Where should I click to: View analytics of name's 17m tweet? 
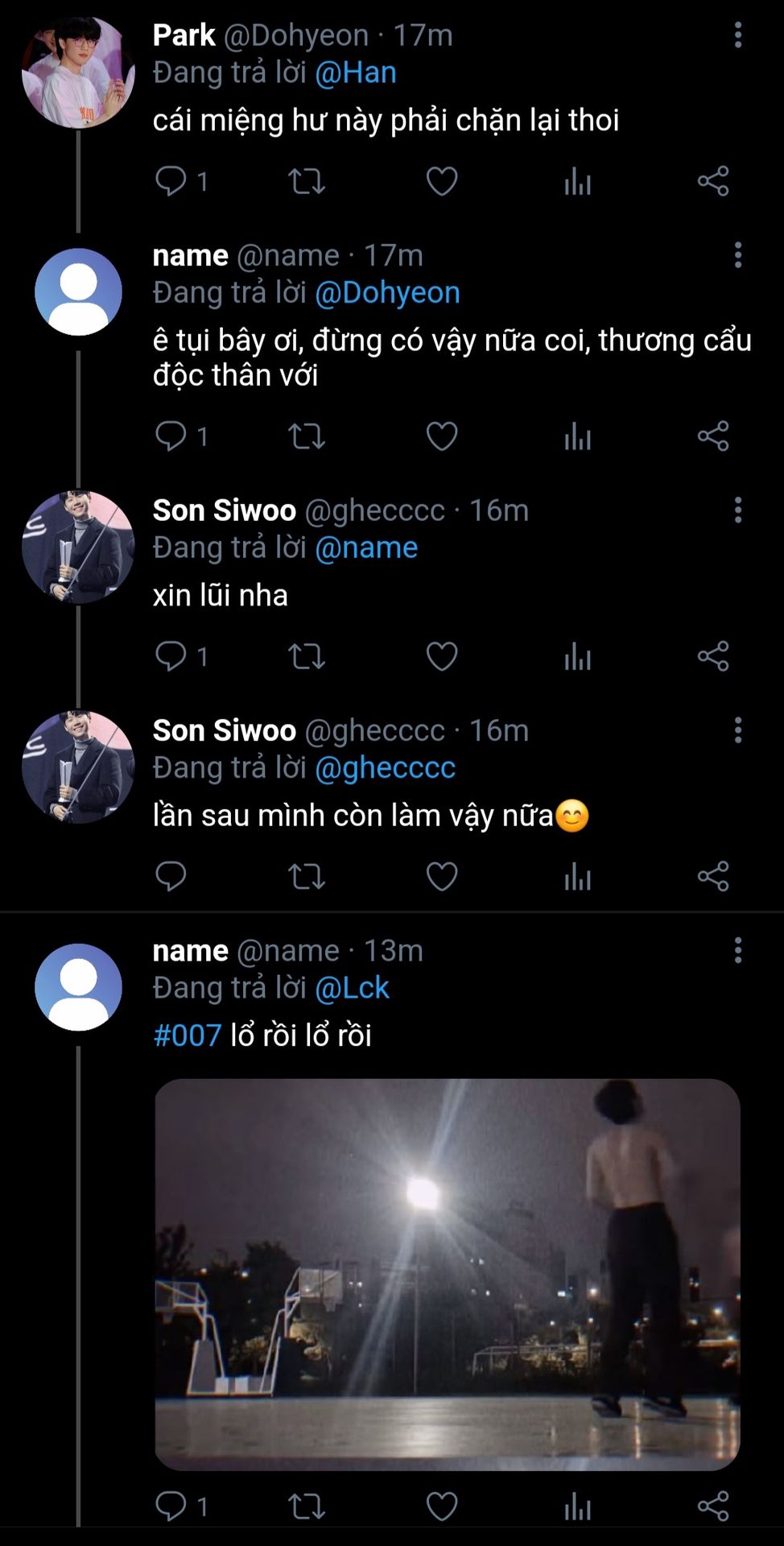(x=577, y=436)
